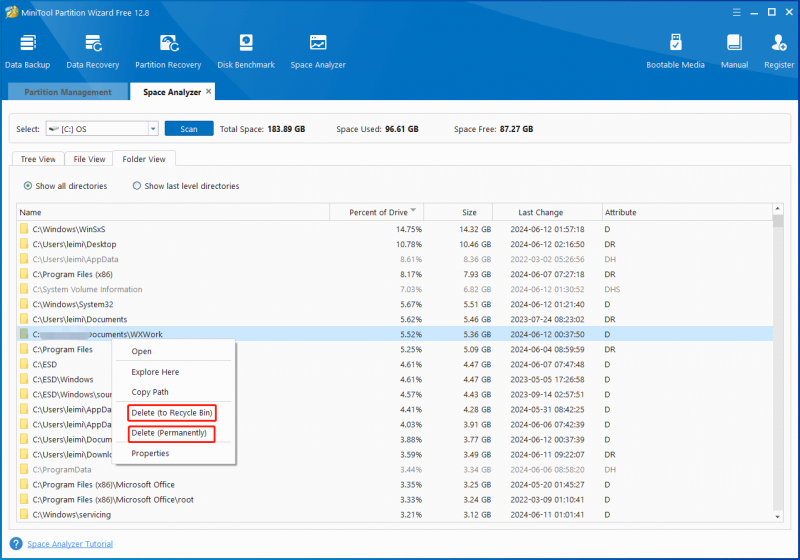Open the Space Analyzer Tutorial link
800x560 pixels.
[x=70, y=544]
